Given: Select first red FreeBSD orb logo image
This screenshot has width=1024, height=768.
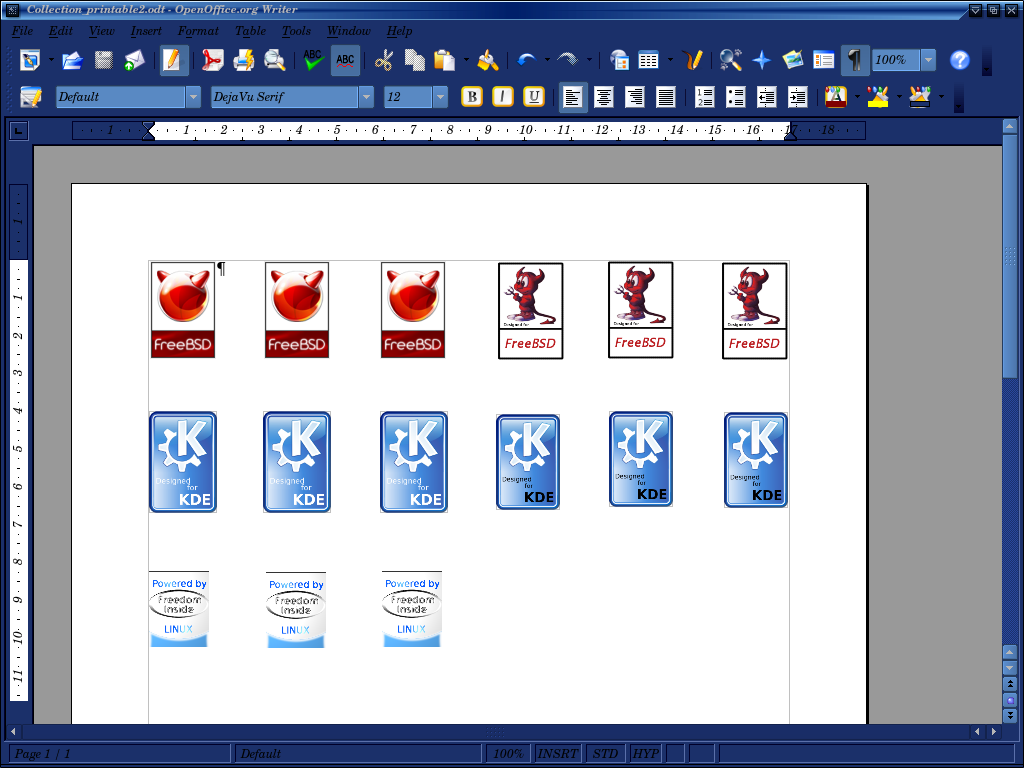Looking at the screenshot, I should [x=183, y=310].
